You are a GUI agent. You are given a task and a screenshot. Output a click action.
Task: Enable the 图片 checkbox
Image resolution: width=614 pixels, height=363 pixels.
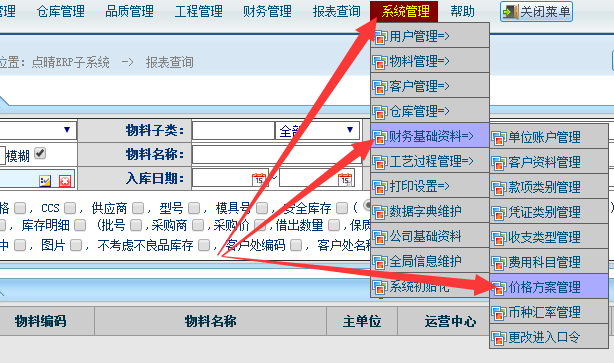[76, 245]
